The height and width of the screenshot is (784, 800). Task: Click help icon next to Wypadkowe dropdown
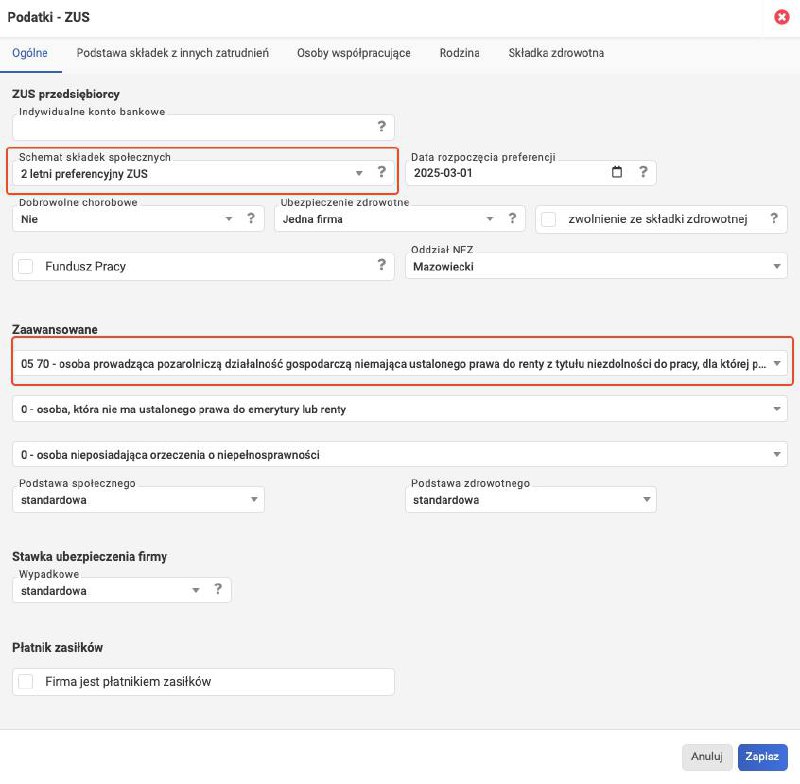[x=219, y=590]
